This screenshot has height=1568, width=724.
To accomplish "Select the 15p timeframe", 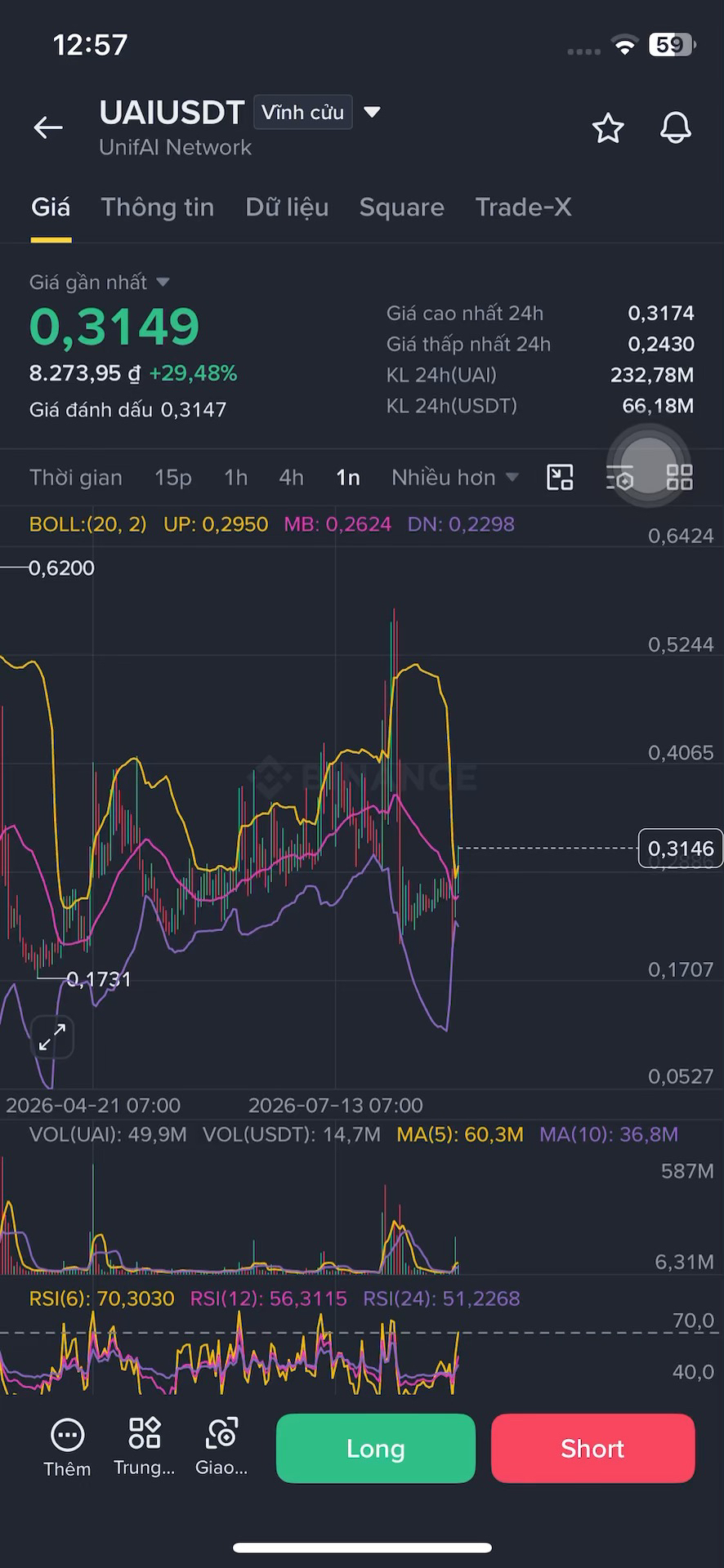I will coord(173,478).
